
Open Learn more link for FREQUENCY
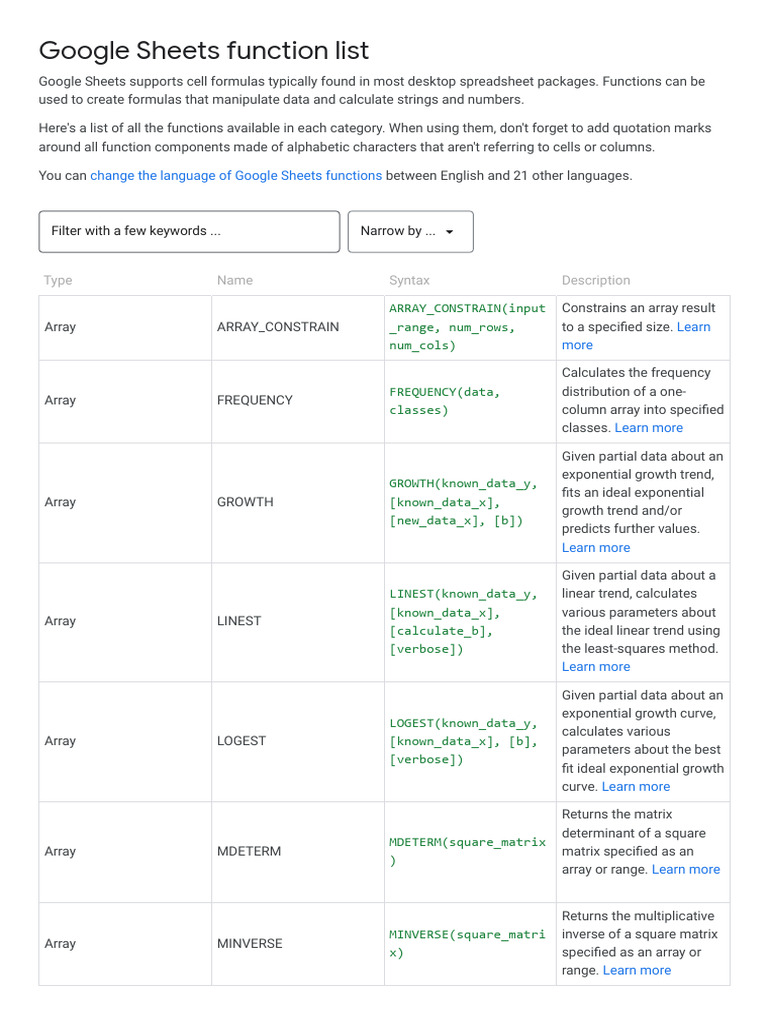(x=649, y=428)
